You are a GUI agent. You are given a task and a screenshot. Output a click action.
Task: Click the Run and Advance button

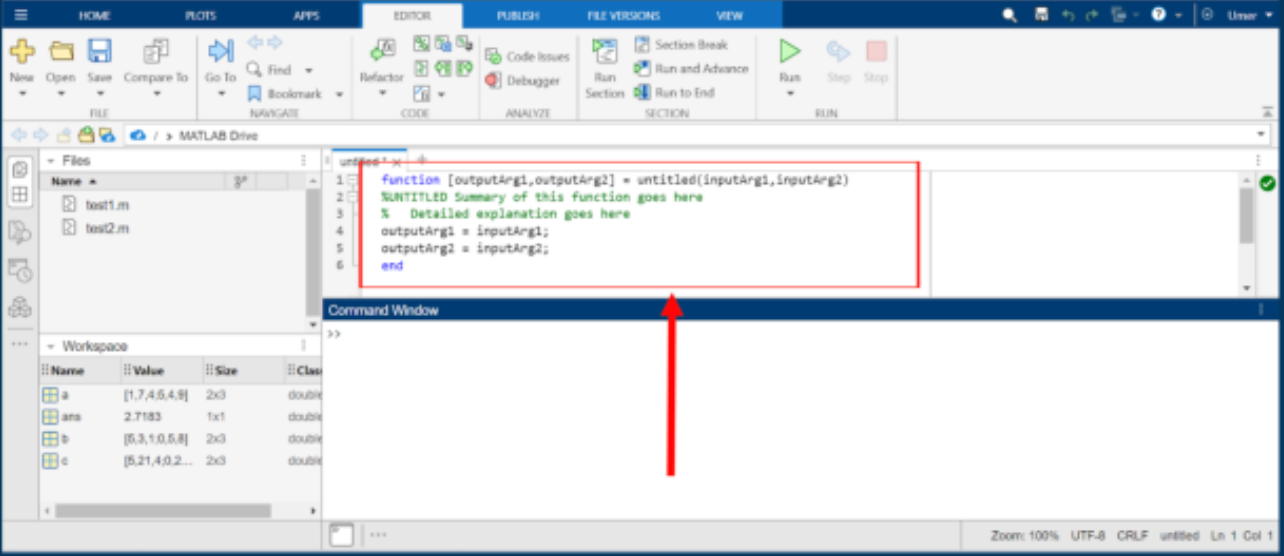point(690,69)
